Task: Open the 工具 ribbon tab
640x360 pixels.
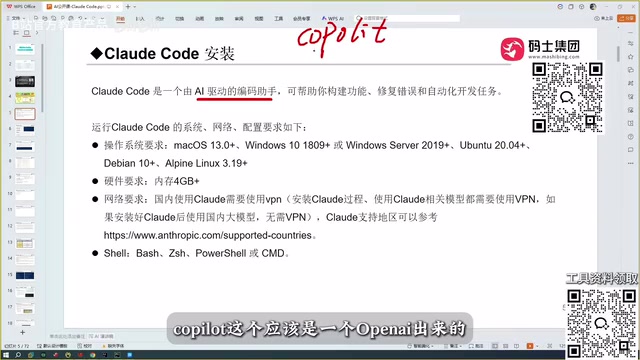Action: point(279,19)
